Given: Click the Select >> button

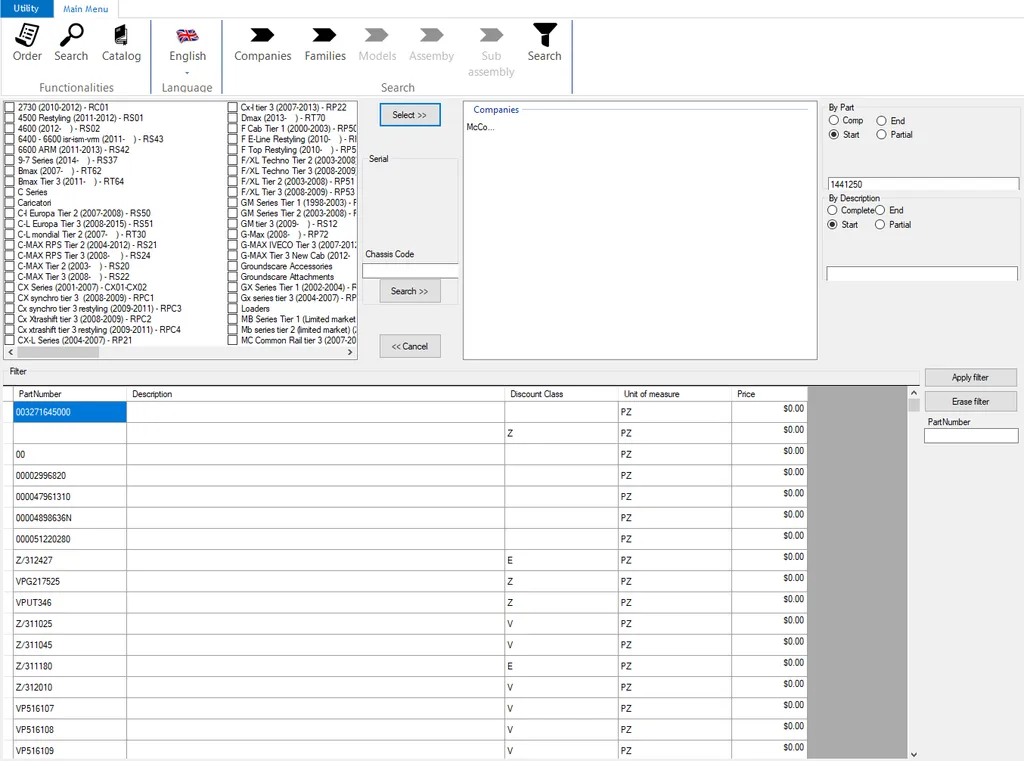Looking at the screenshot, I should click(409, 115).
